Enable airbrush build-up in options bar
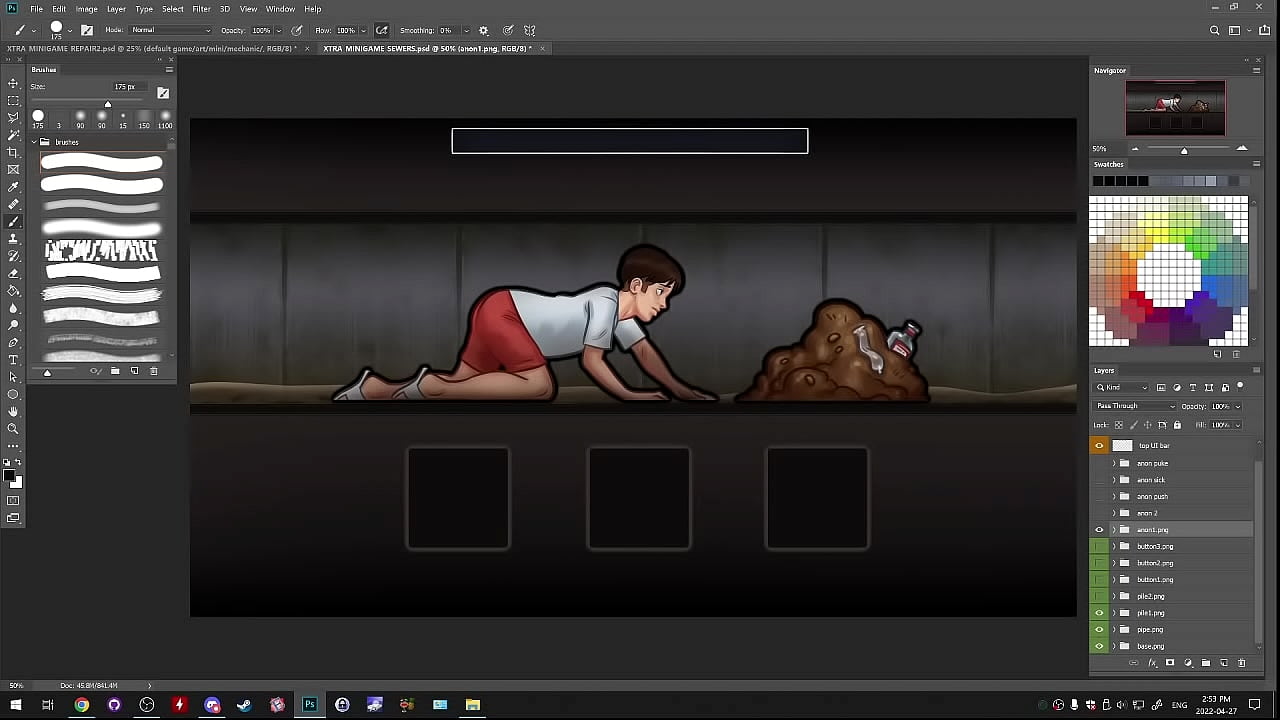The width and height of the screenshot is (1280, 720). coord(382,30)
